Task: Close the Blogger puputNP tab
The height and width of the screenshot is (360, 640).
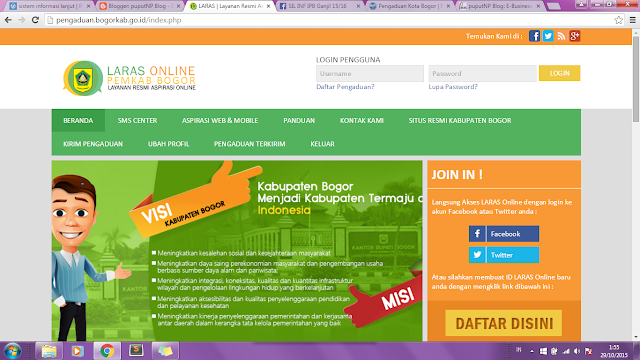Action: coord(178,6)
